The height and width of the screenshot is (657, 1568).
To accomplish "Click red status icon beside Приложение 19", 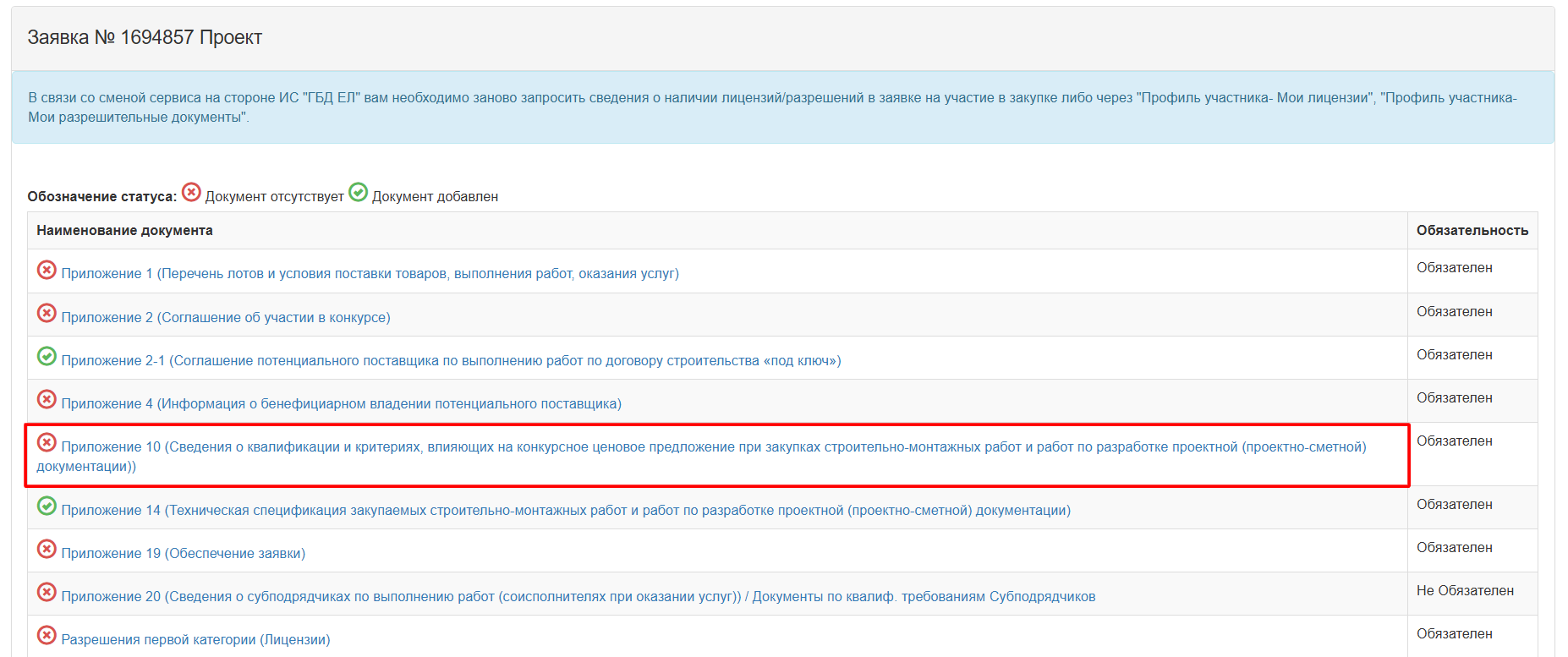I will click(x=47, y=550).
